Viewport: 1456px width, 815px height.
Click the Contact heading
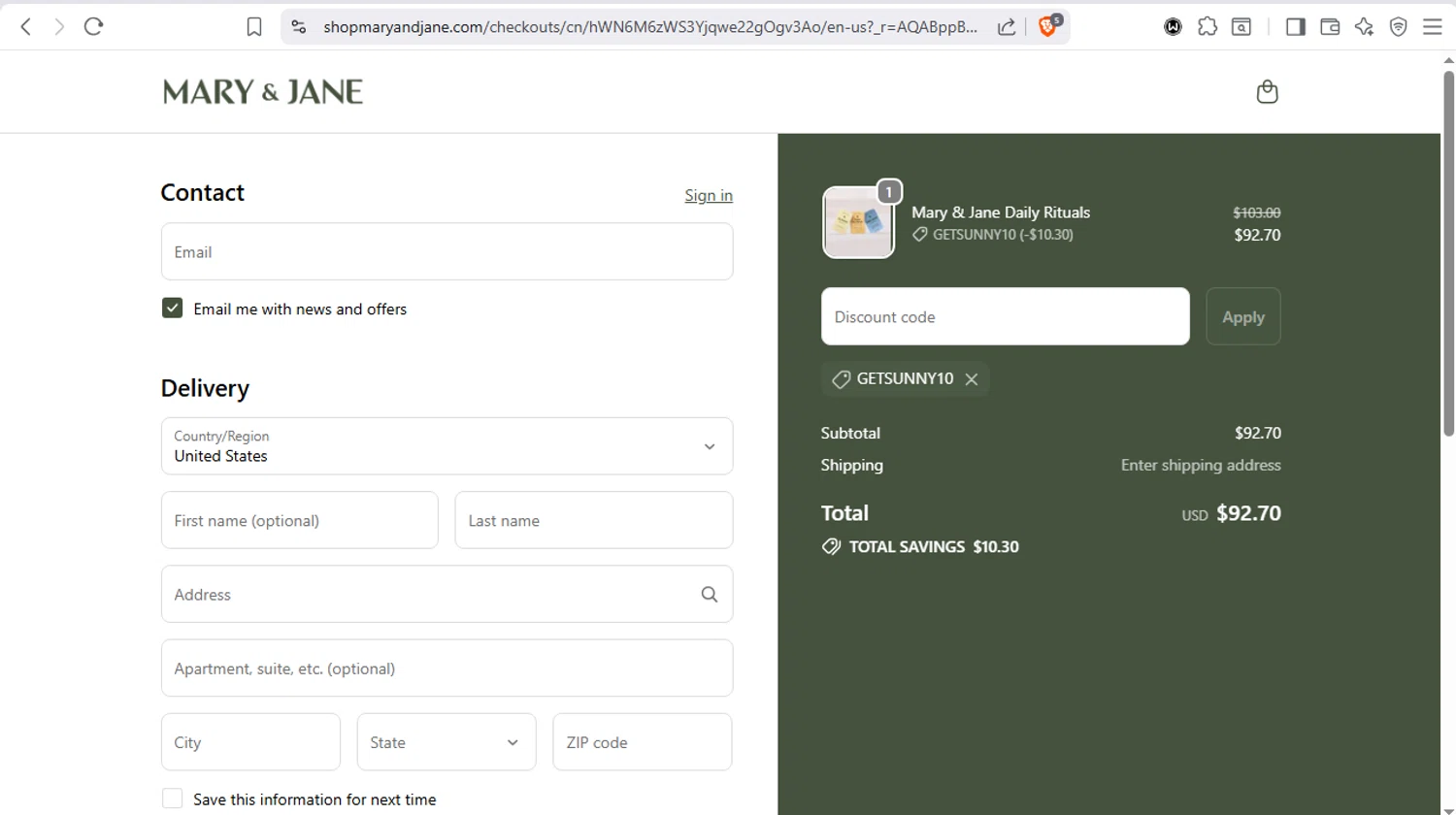[x=202, y=193]
